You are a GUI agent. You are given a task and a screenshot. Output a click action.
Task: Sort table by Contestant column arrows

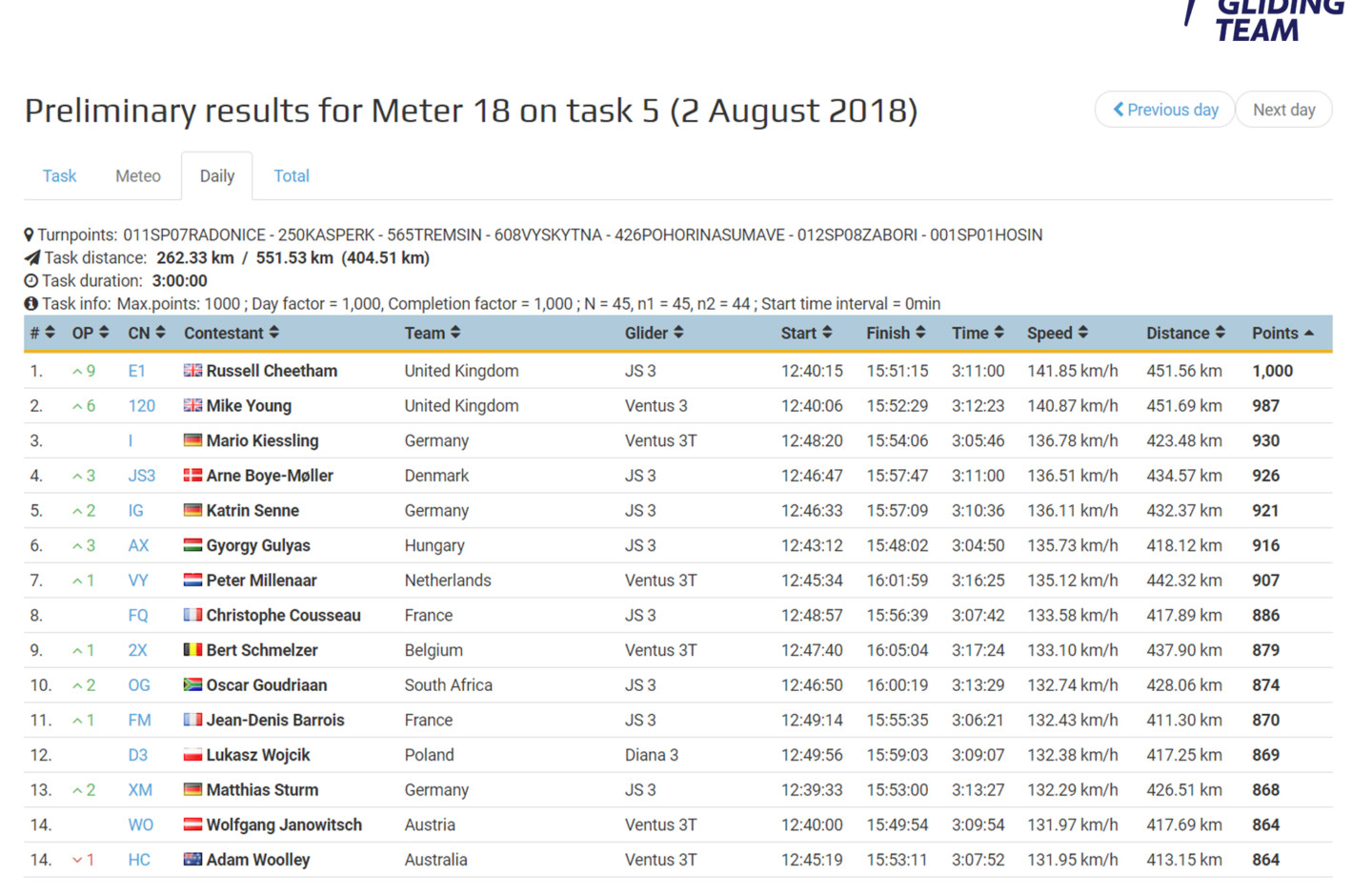click(274, 333)
